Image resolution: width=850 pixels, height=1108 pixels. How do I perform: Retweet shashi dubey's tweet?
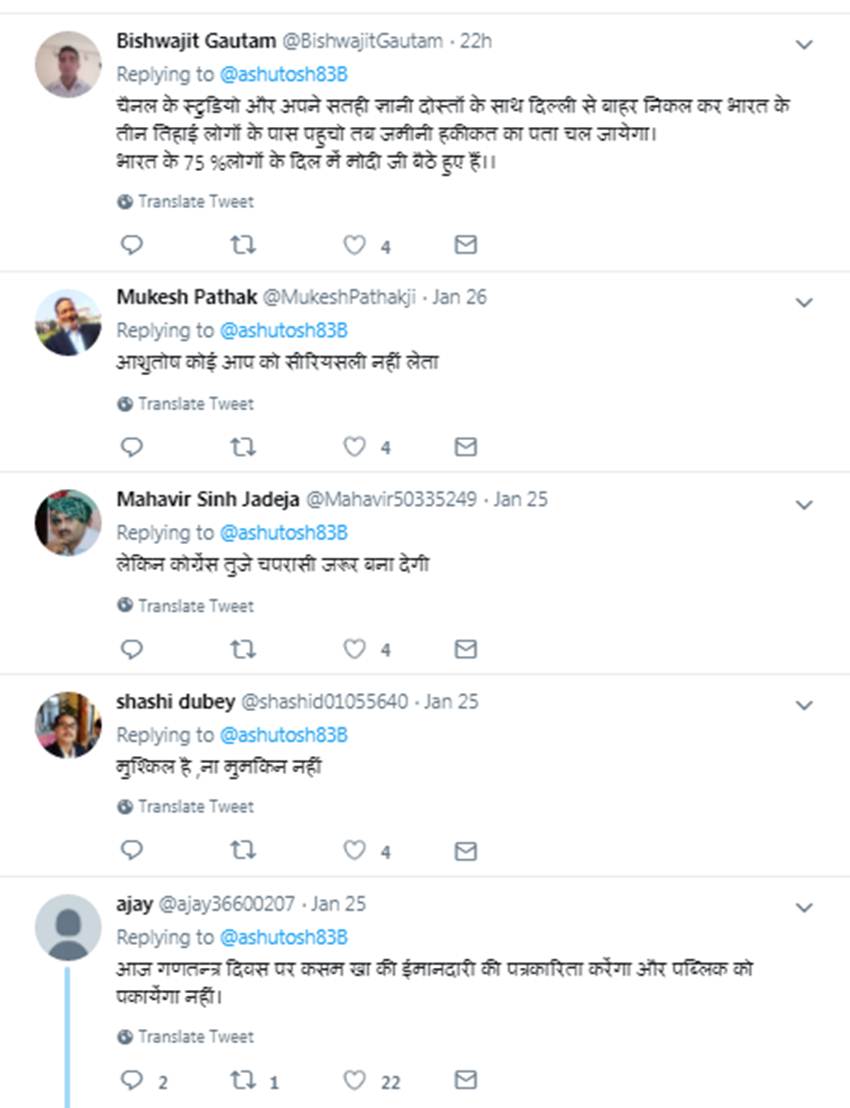243,851
